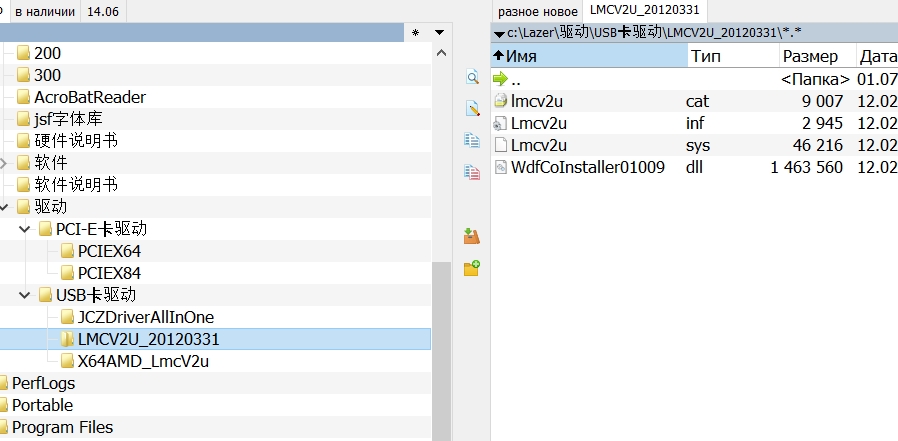Select the WdfCoInstaller01009 dll file
898x441 pixels.
[587, 167]
